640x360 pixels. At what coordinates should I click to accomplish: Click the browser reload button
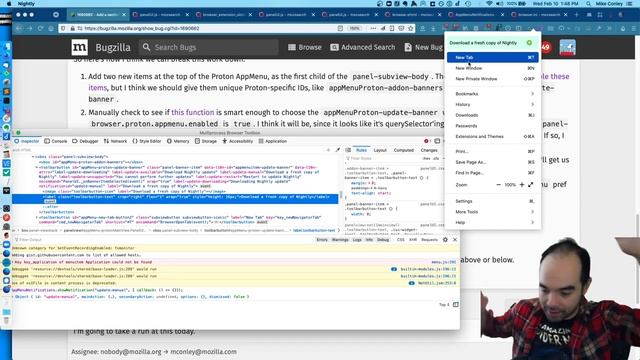pyautogui.click(x=40, y=29)
